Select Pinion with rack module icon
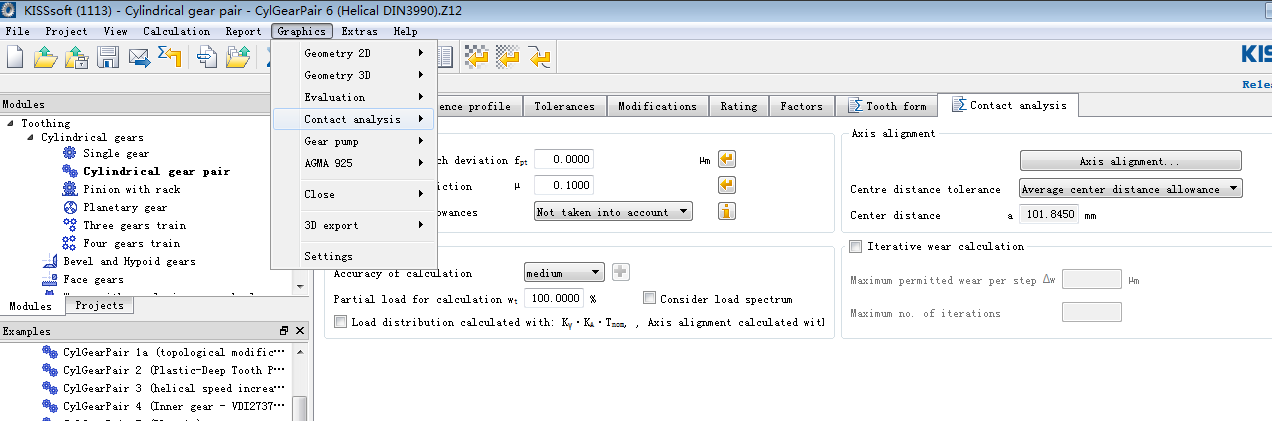Image resolution: width=1272 pixels, height=421 pixels. click(69, 189)
